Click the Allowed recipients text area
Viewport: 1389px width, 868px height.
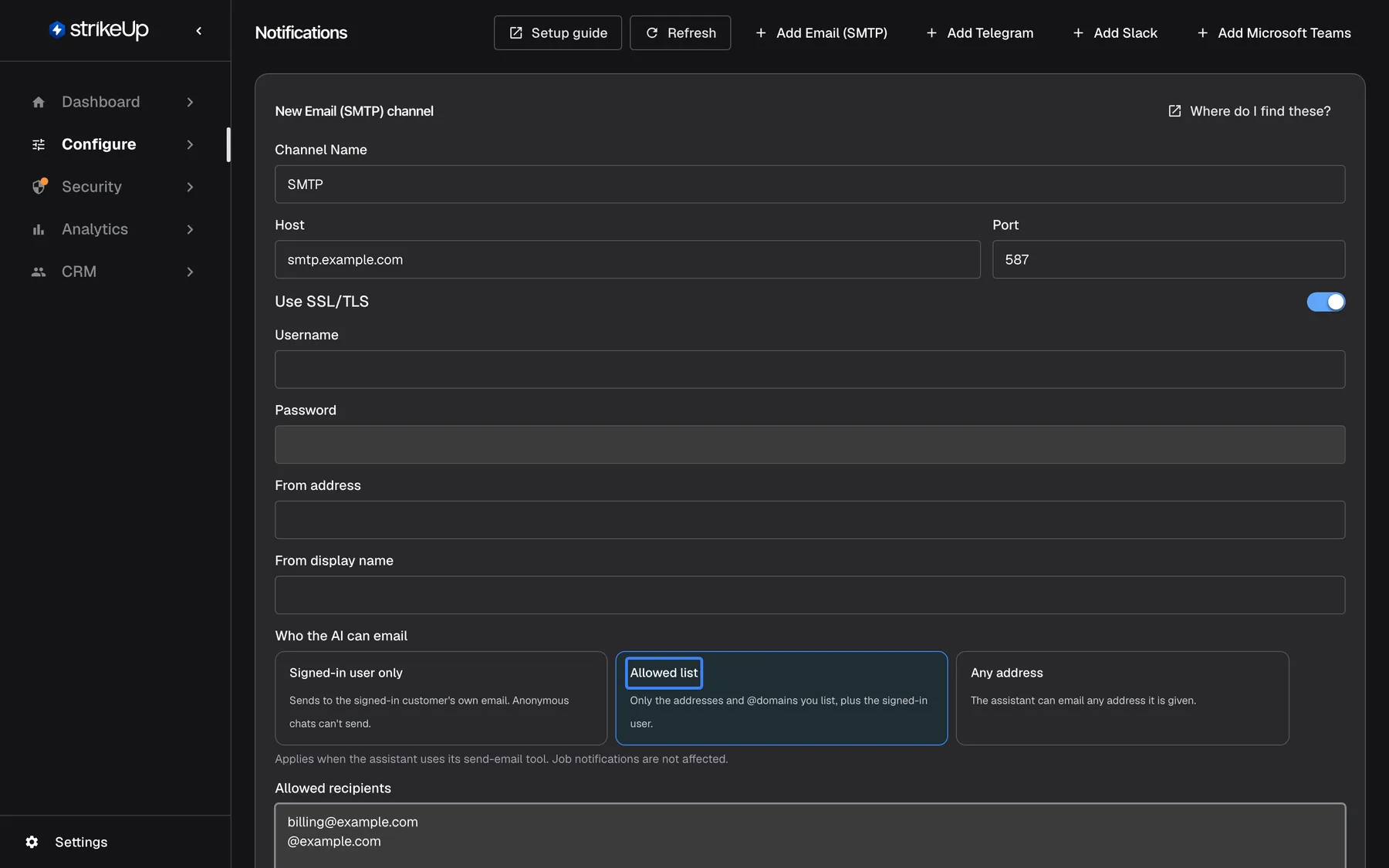pos(810,836)
